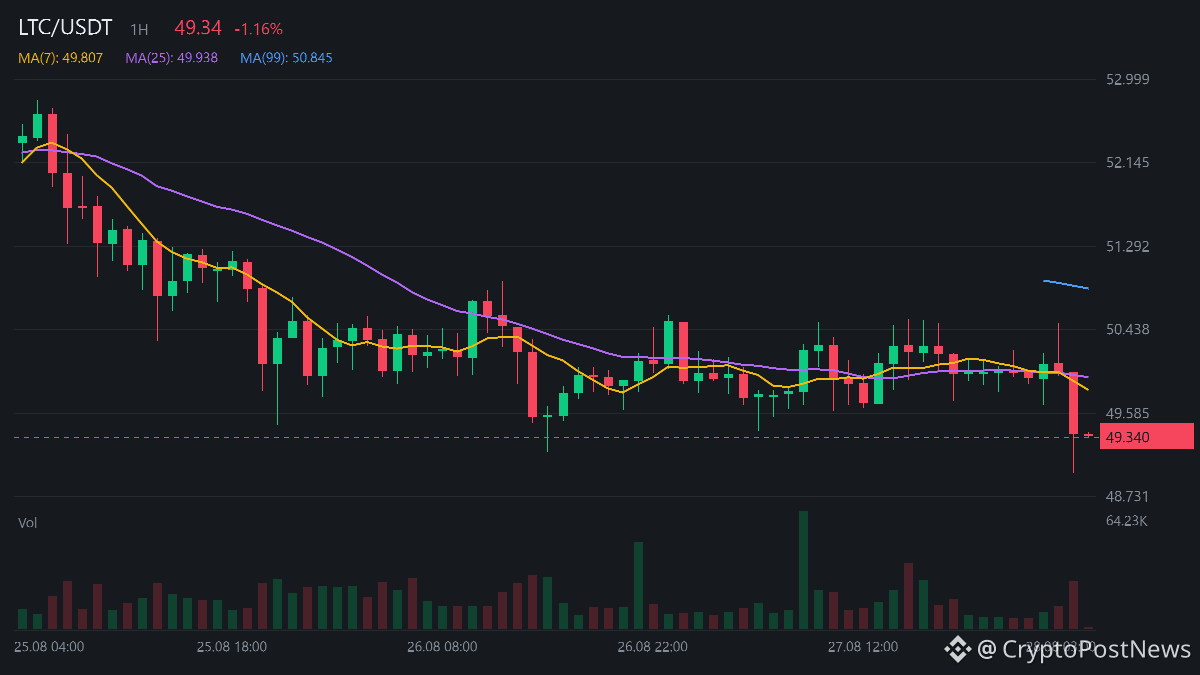
Task: Click the 26.08 22:00 time label
Action: [x=652, y=647]
